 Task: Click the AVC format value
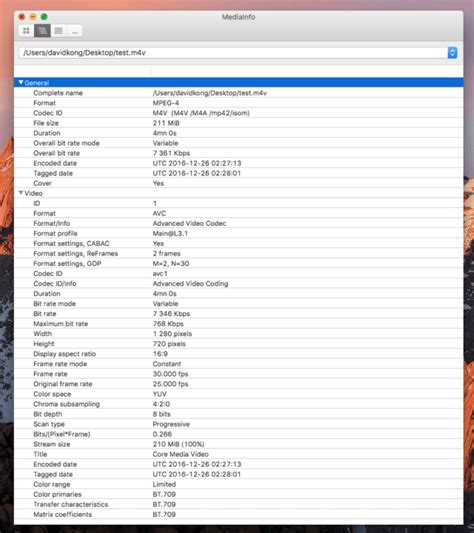click(159, 213)
